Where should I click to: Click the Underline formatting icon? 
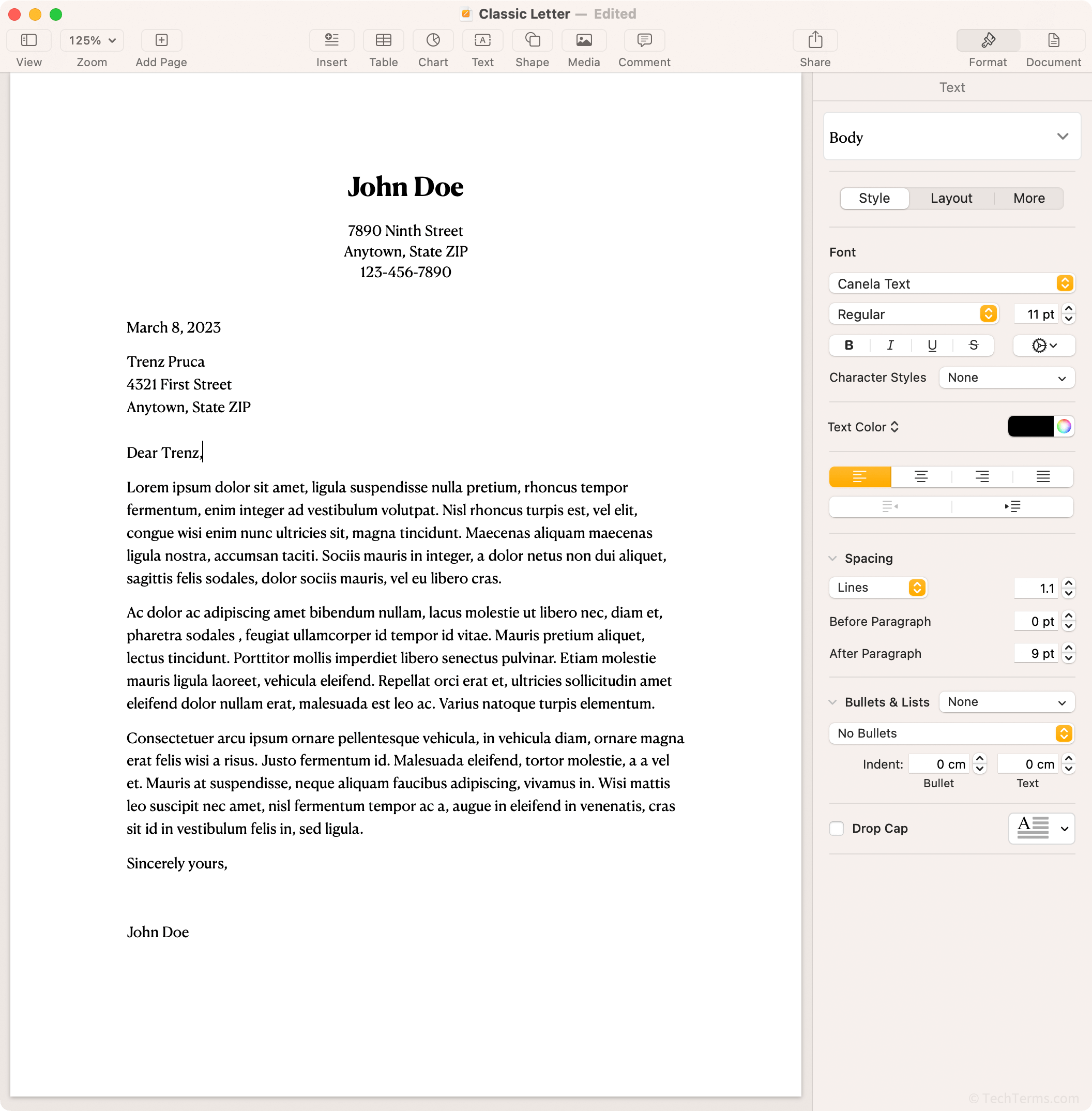pyautogui.click(x=931, y=345)
